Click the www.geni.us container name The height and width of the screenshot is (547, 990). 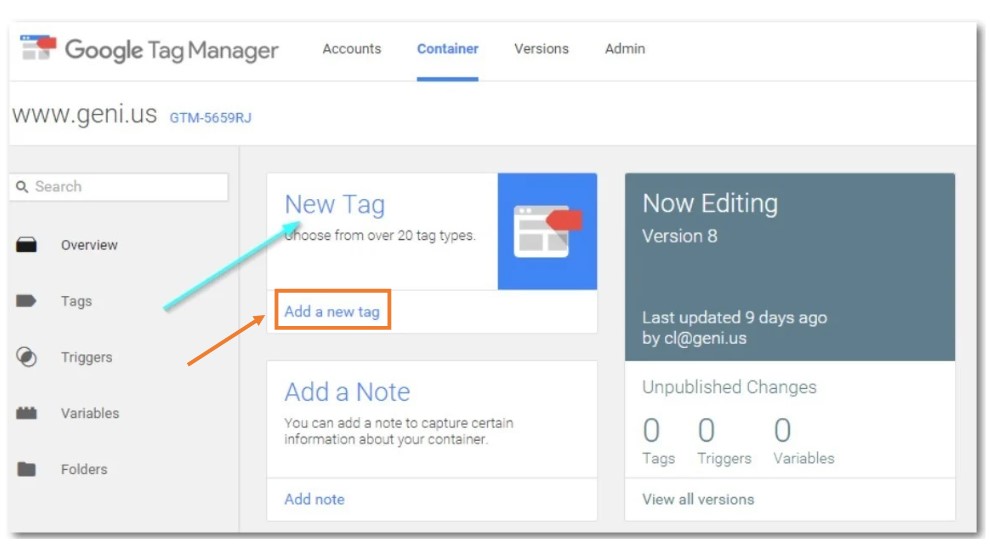85,114
